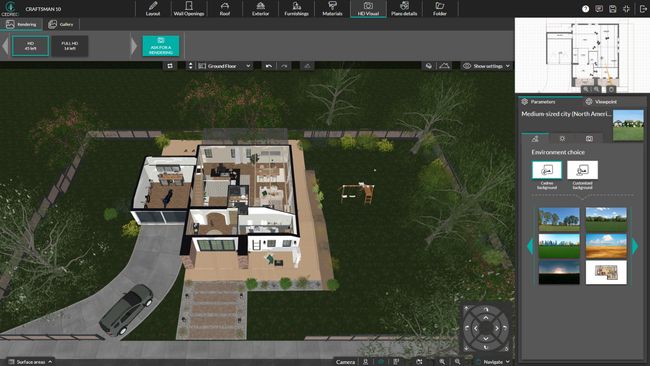Open the Materials module
This screenshot has width=650, height=366.
[332, 9]
